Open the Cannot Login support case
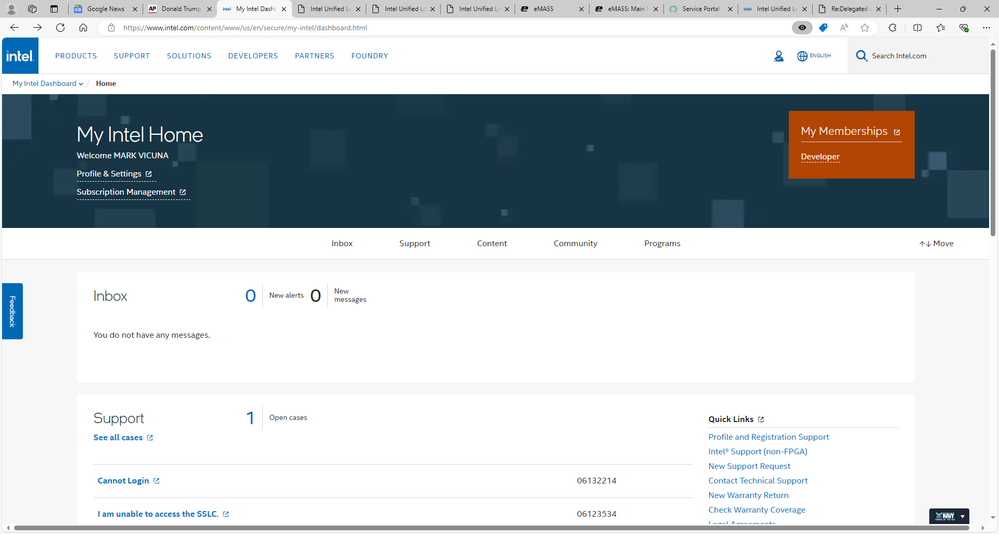This screenshot has height=534, width=999. coord(128,480)
